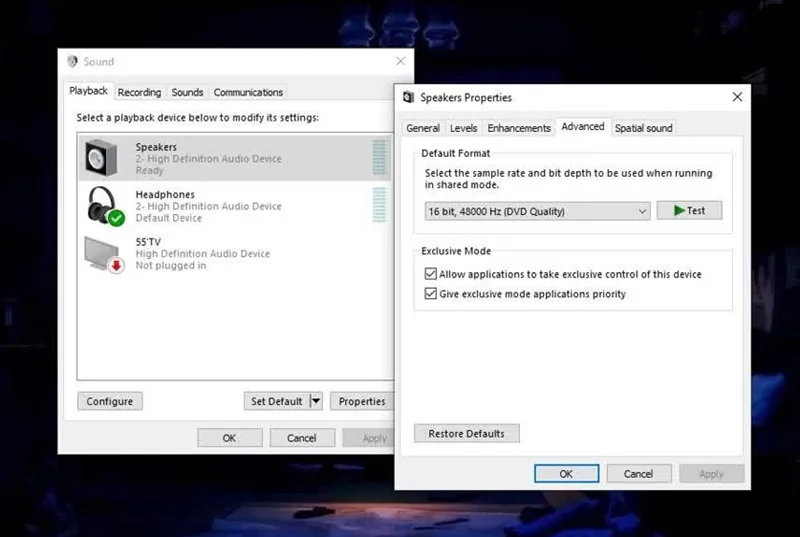Open the Spatial sound tab
Image resolution: width=800 pixels, height=537 pixels.
click(x=643, y=128)
